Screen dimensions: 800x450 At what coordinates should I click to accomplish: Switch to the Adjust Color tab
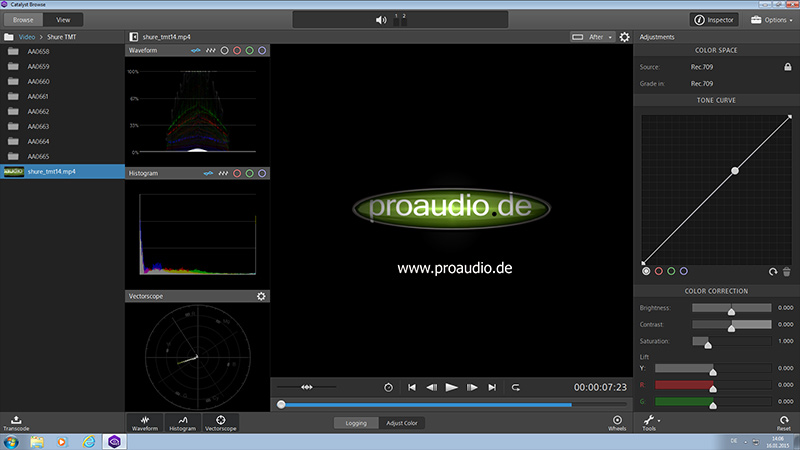point(403,423)
